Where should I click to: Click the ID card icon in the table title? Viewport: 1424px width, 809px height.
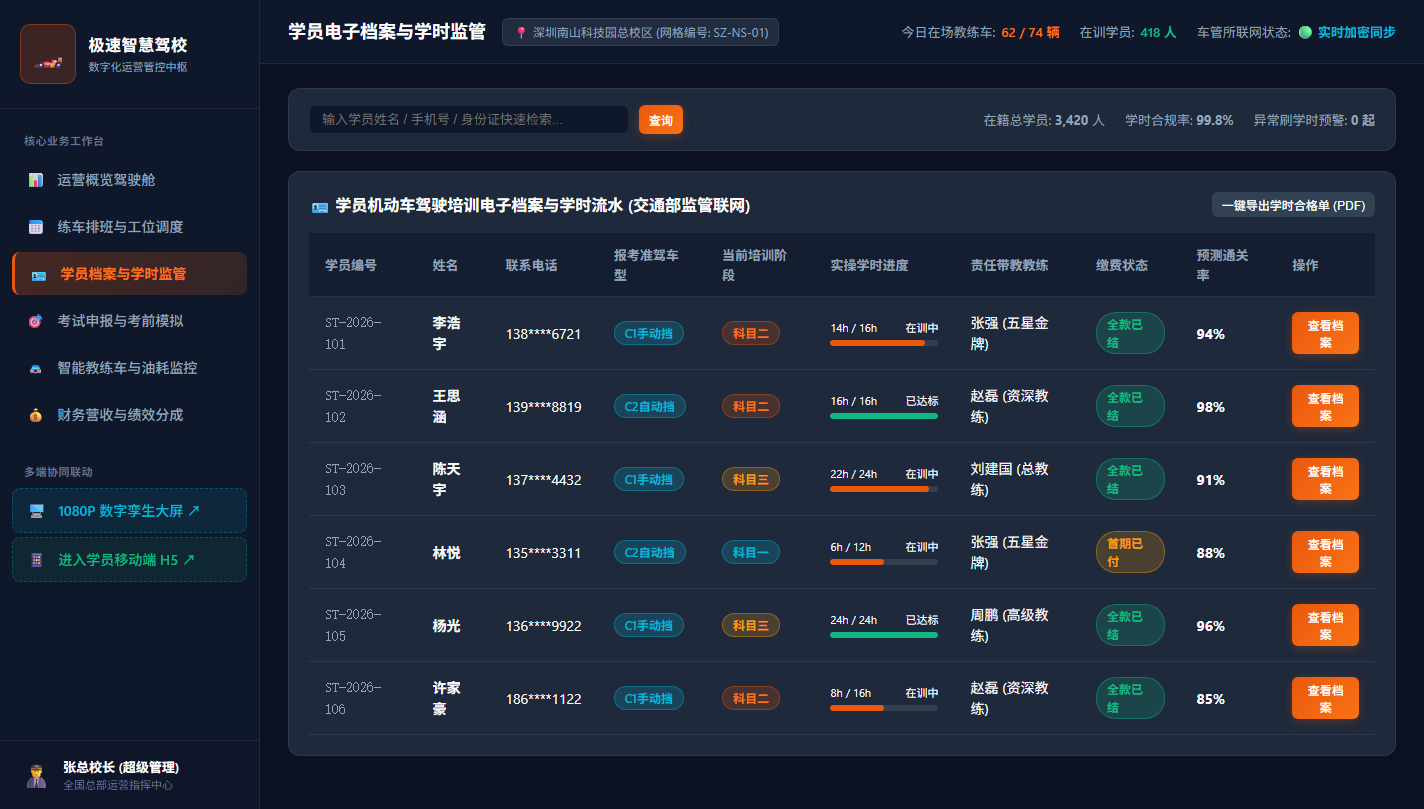320,206
